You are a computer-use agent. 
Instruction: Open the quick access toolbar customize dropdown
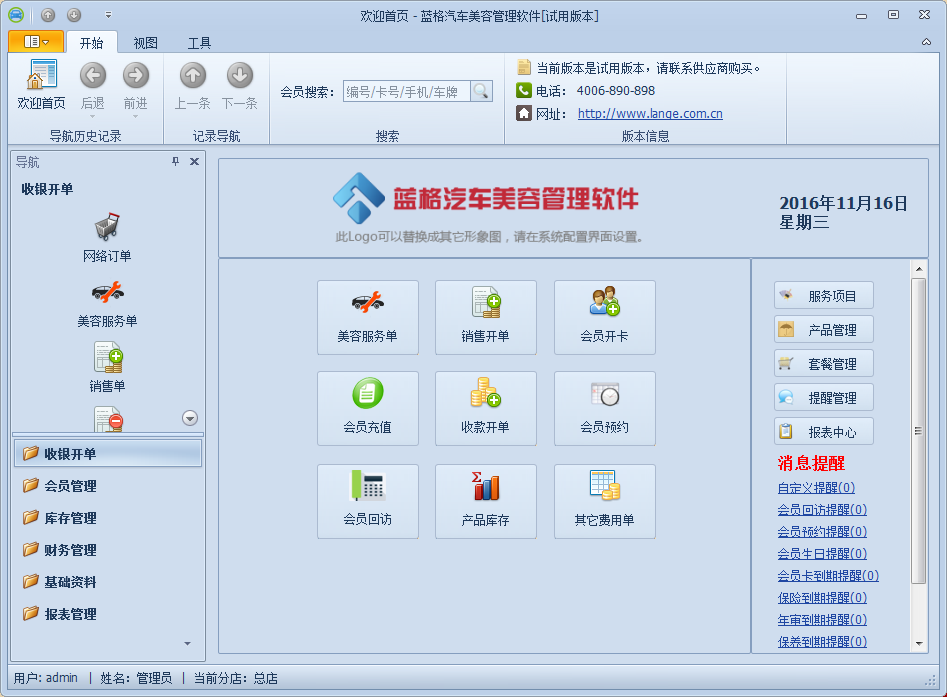pyautogui.click(x=108, y=15)
